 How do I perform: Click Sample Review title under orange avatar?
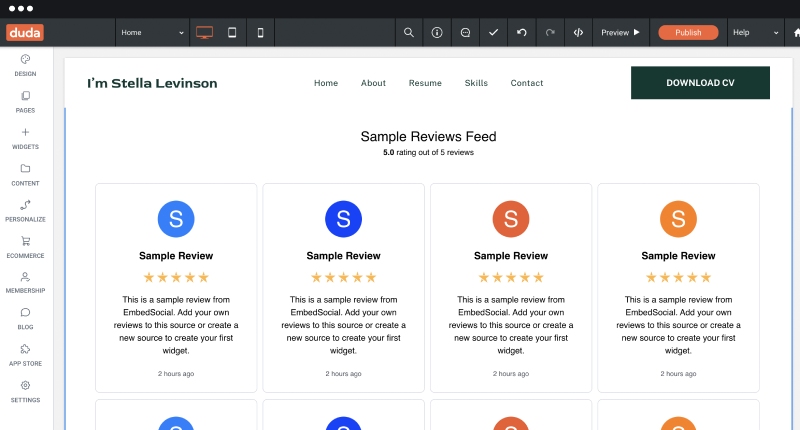pyautogui.click(x=678, y=256)
